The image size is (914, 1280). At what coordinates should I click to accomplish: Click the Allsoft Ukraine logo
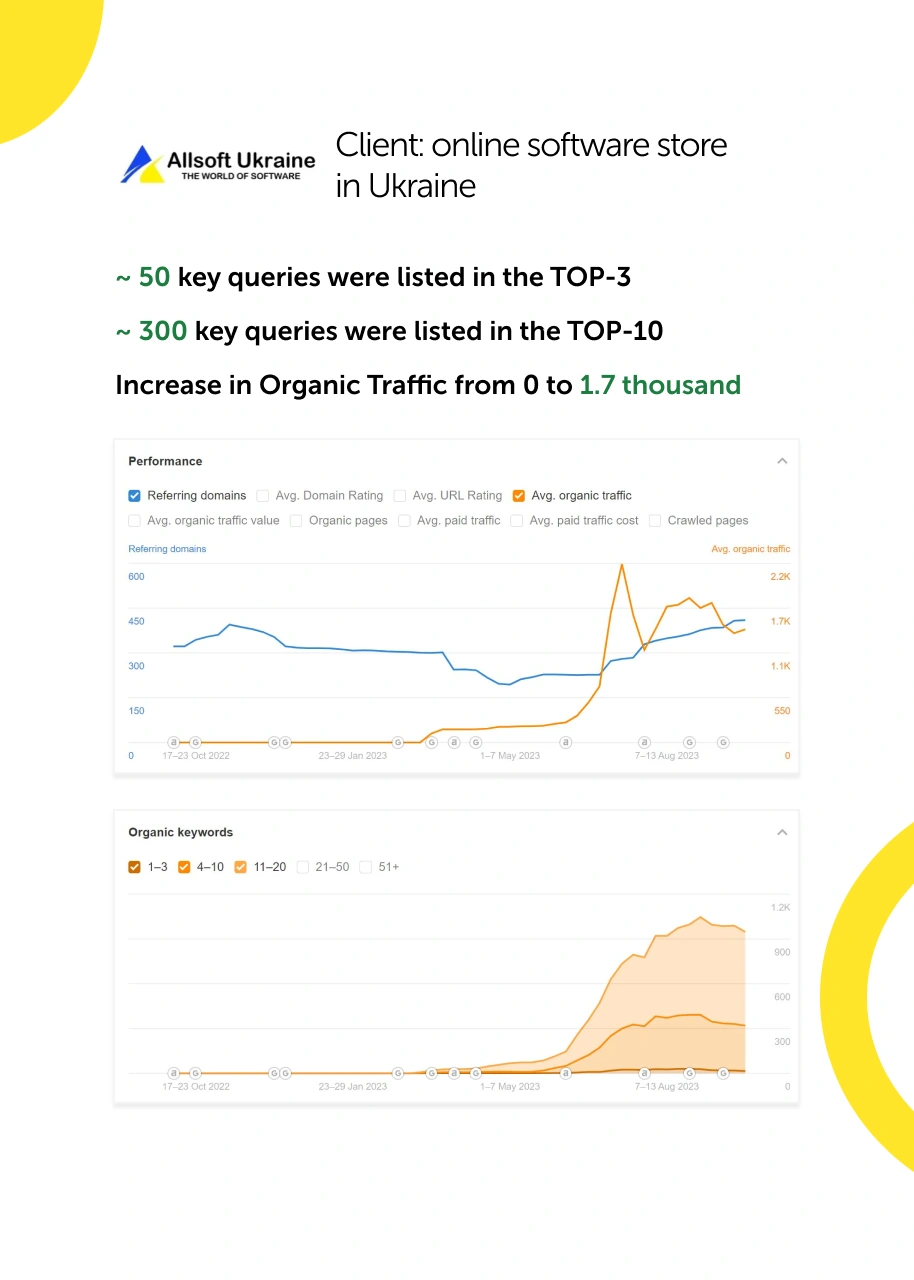(x=218, y=164)
